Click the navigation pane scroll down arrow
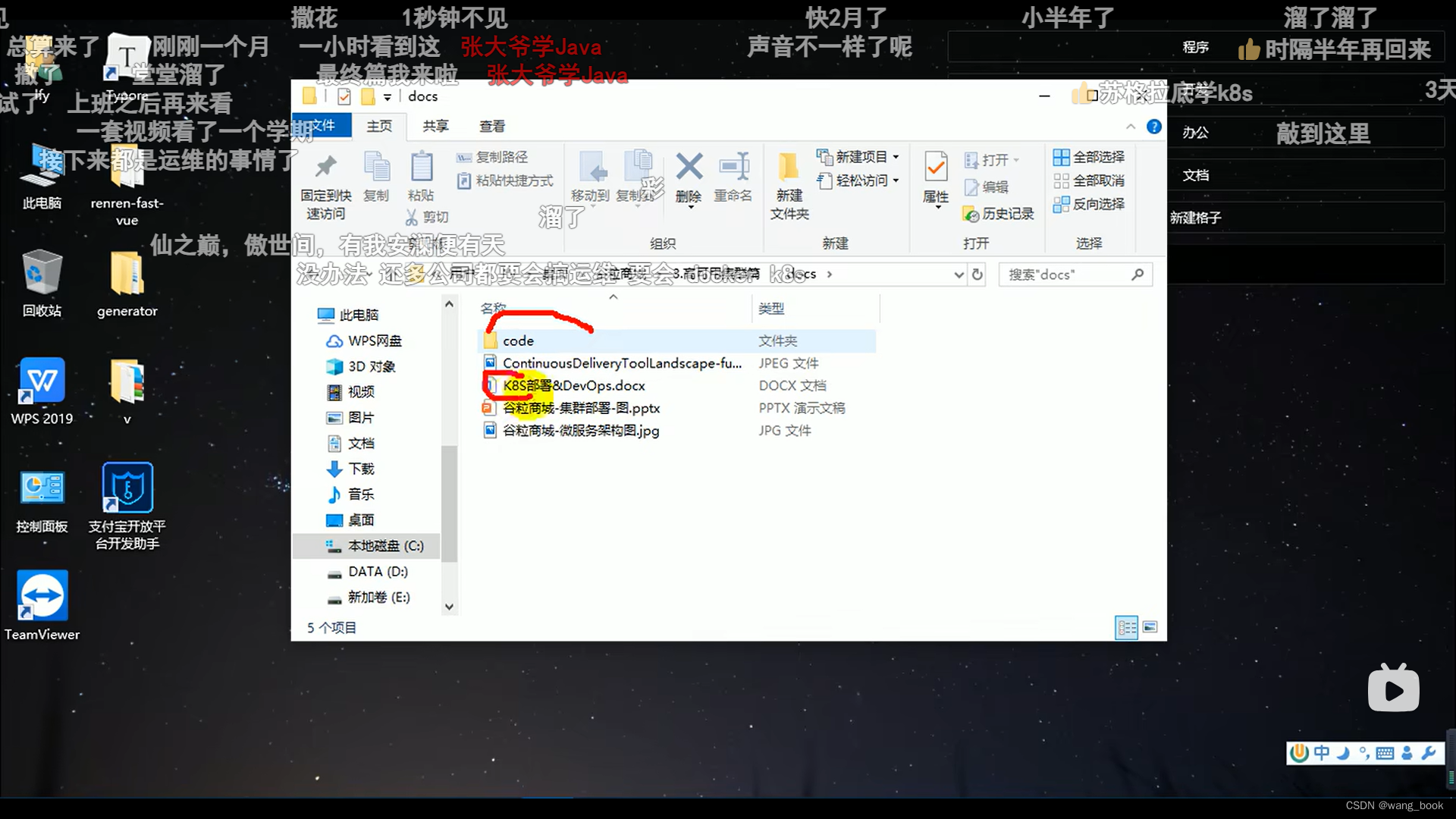This screenshot has width=1456, height=819. point(449,607)
